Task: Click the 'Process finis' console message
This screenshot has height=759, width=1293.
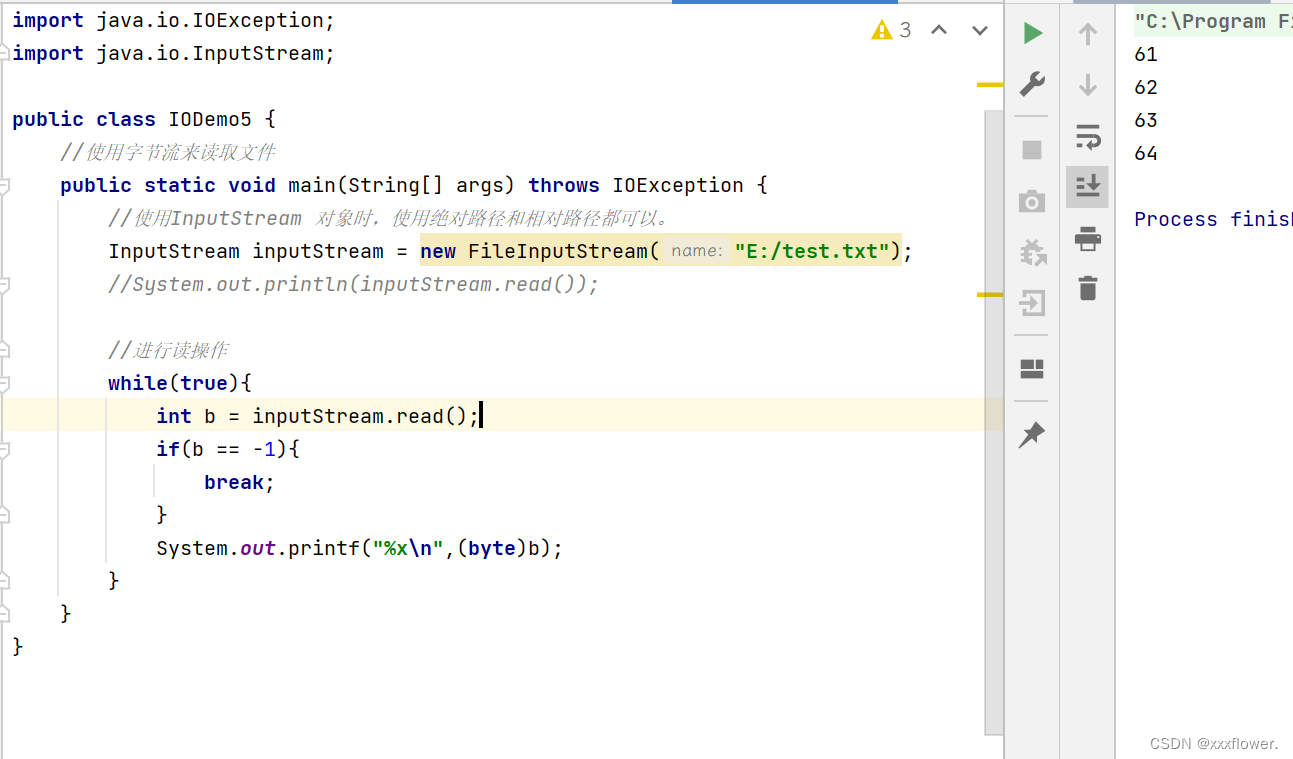Action: pos(1213,219)
